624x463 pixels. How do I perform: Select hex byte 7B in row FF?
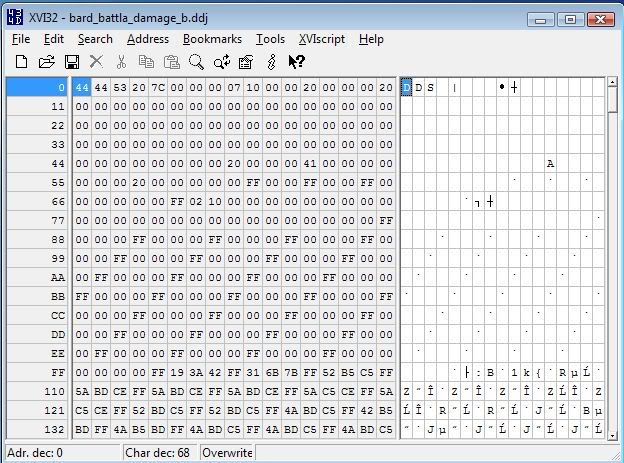click(291, 372)
